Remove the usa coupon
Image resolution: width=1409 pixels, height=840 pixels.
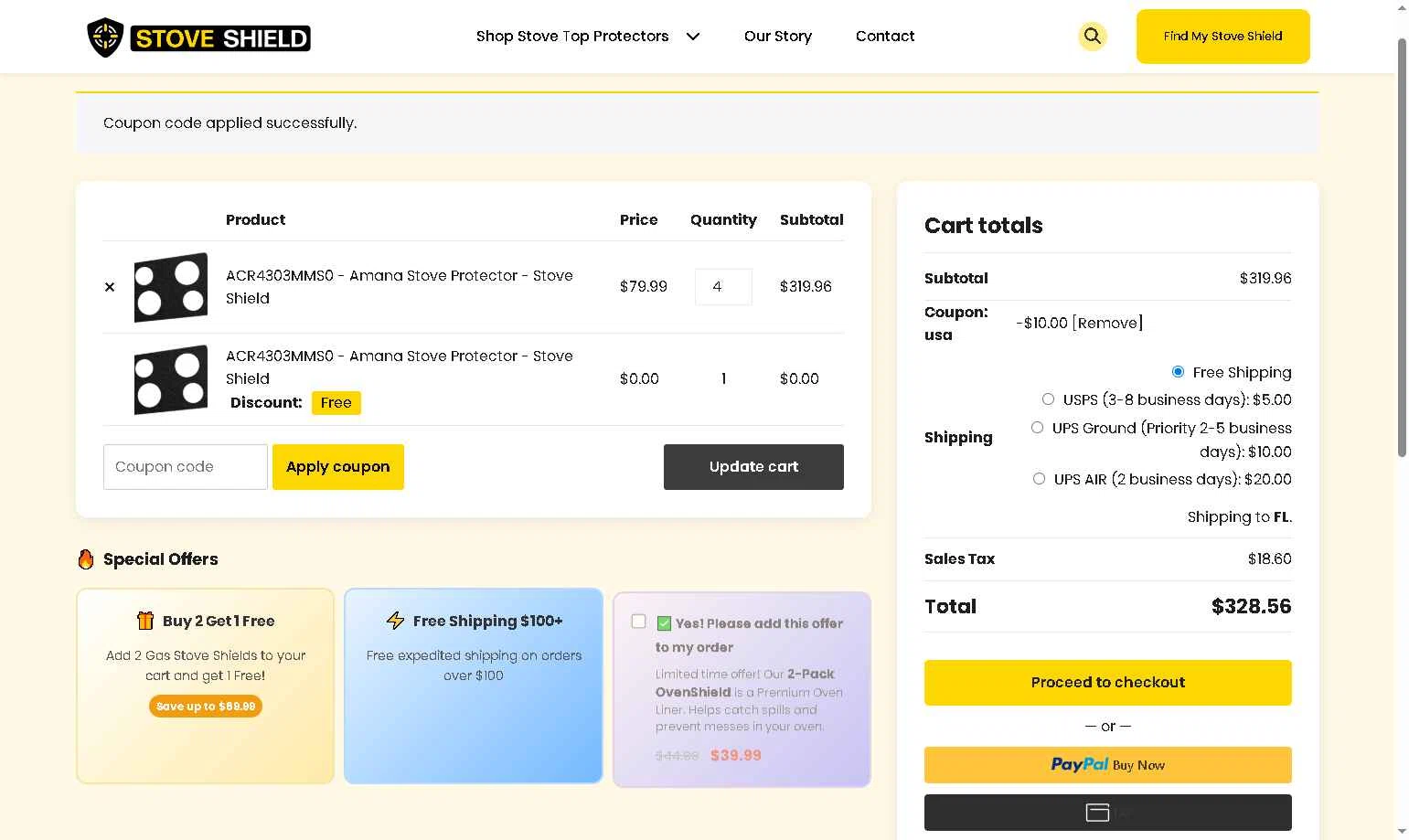[x=1107, y=323]
